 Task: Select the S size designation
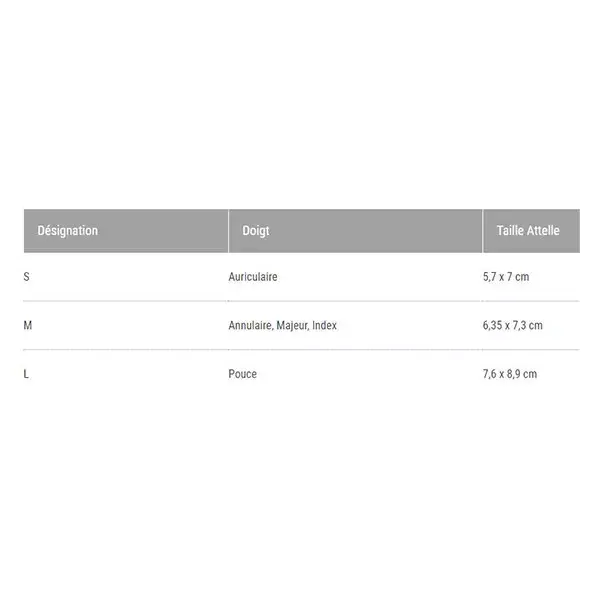[x=26, y=277]
